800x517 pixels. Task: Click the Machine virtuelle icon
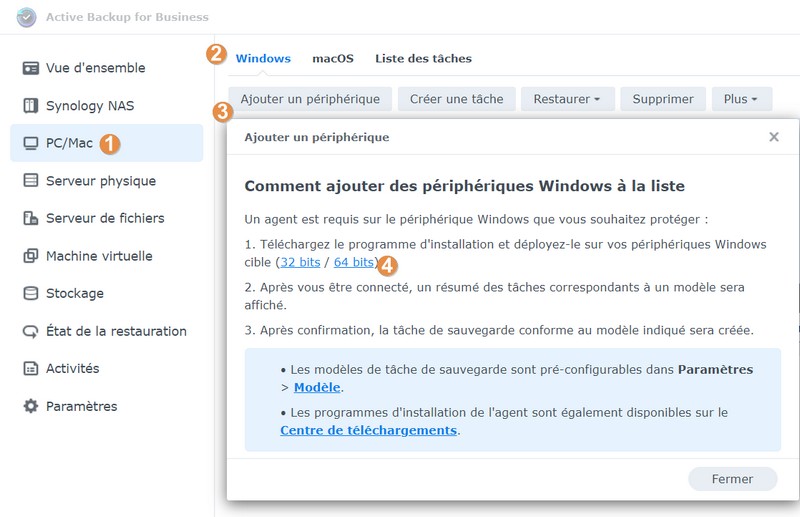pos(30,256)
